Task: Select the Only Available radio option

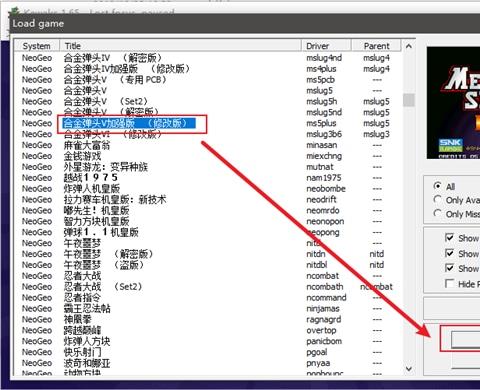Action: point(437,200)
